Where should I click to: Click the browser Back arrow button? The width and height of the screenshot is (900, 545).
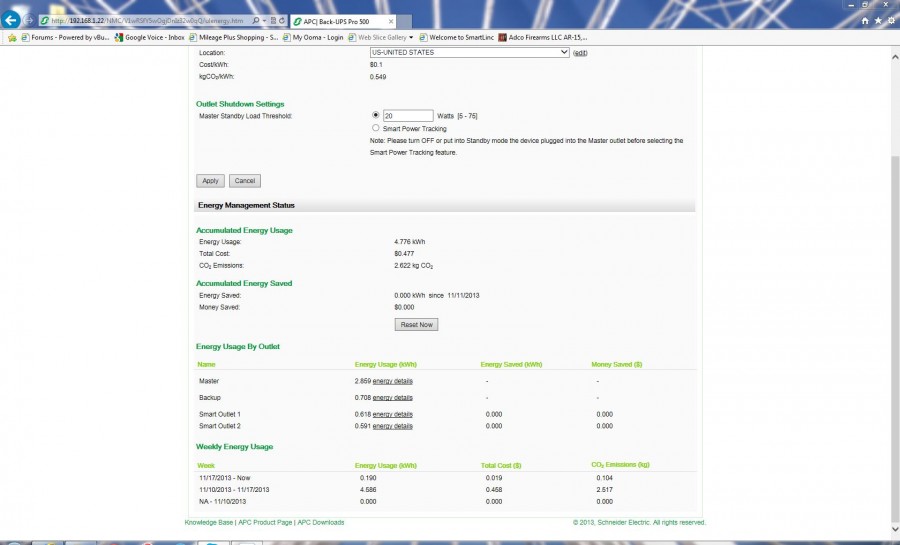[x=12, y=20]
